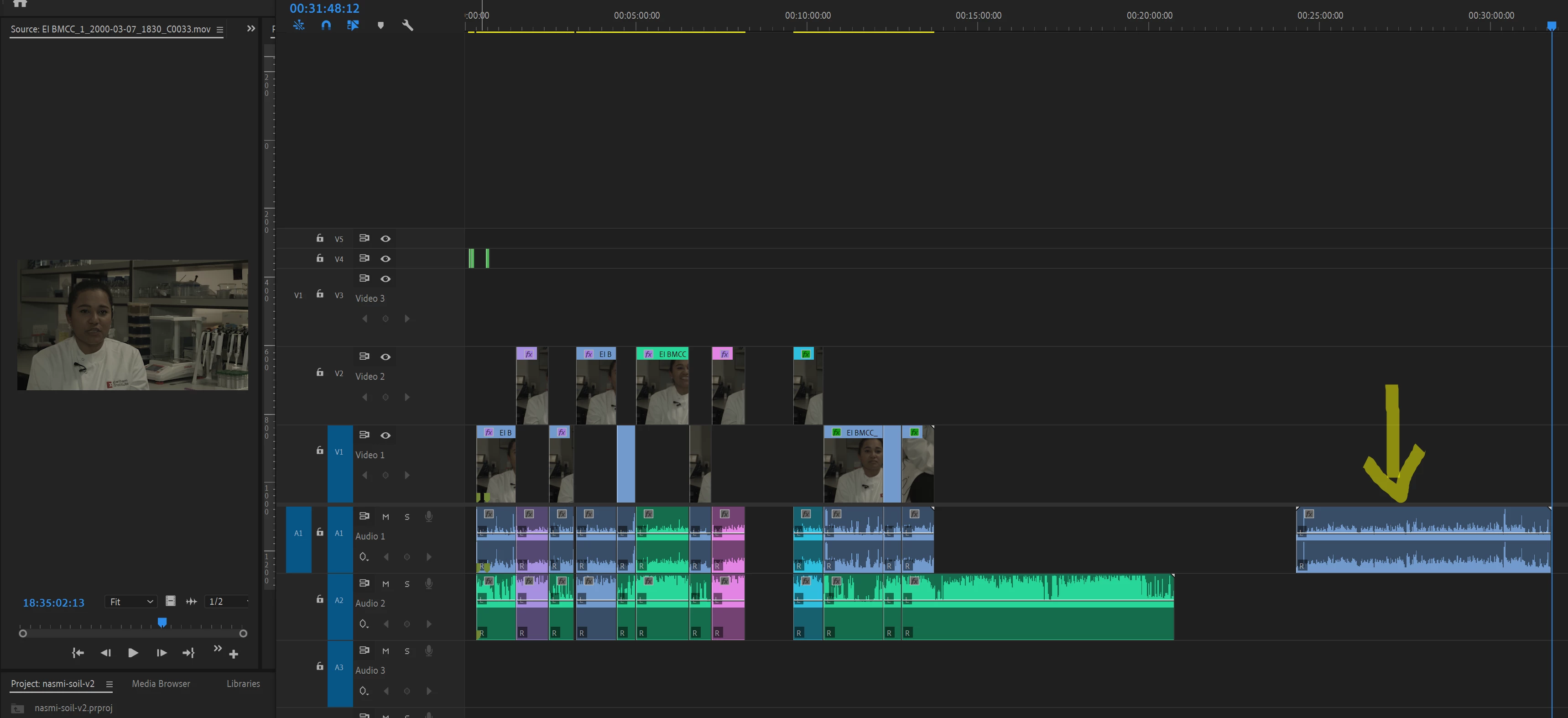Toggle lock on Video 1 track
The image size is (1568, 718).
tap(319, 451)
